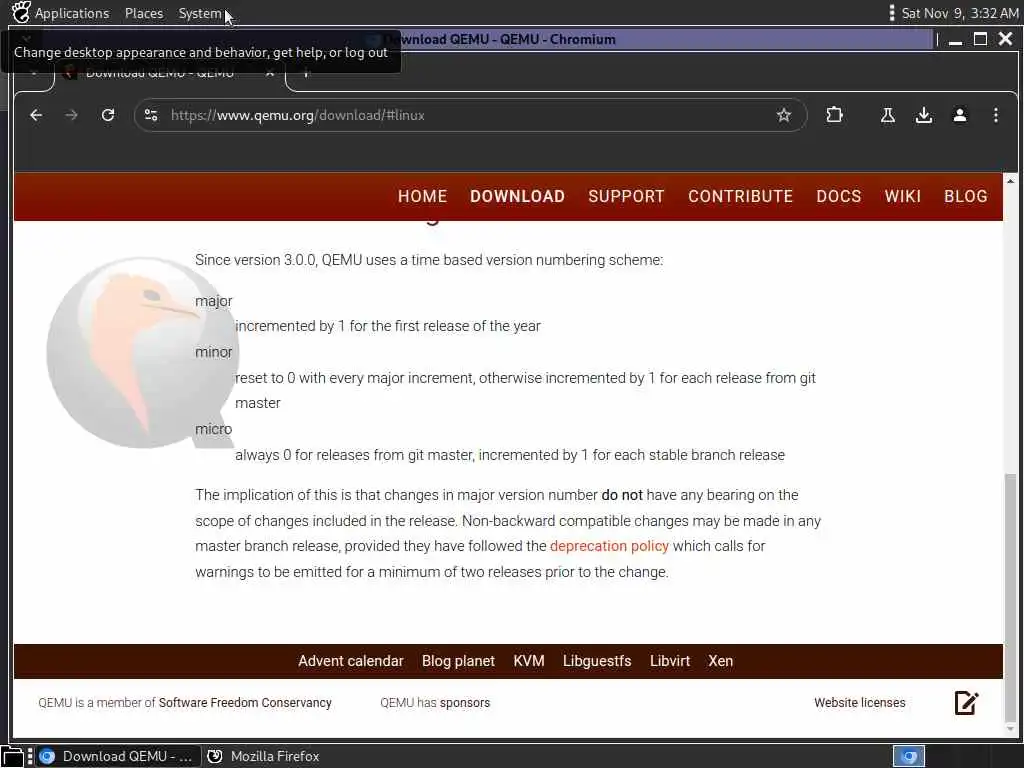Open the Advent calendar footer link
1024x768 pixels.
pyautogui.click(x=351, y=661)
